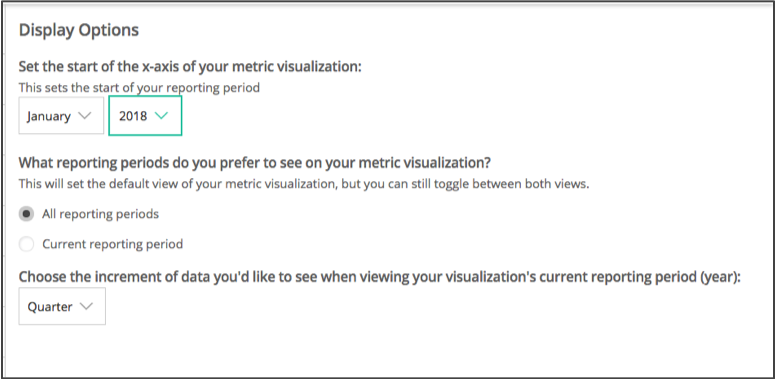Image resolution: width=775 pixels, height=379 pixels.
Task: Click the Display Options heading
Action: (79, 30)
